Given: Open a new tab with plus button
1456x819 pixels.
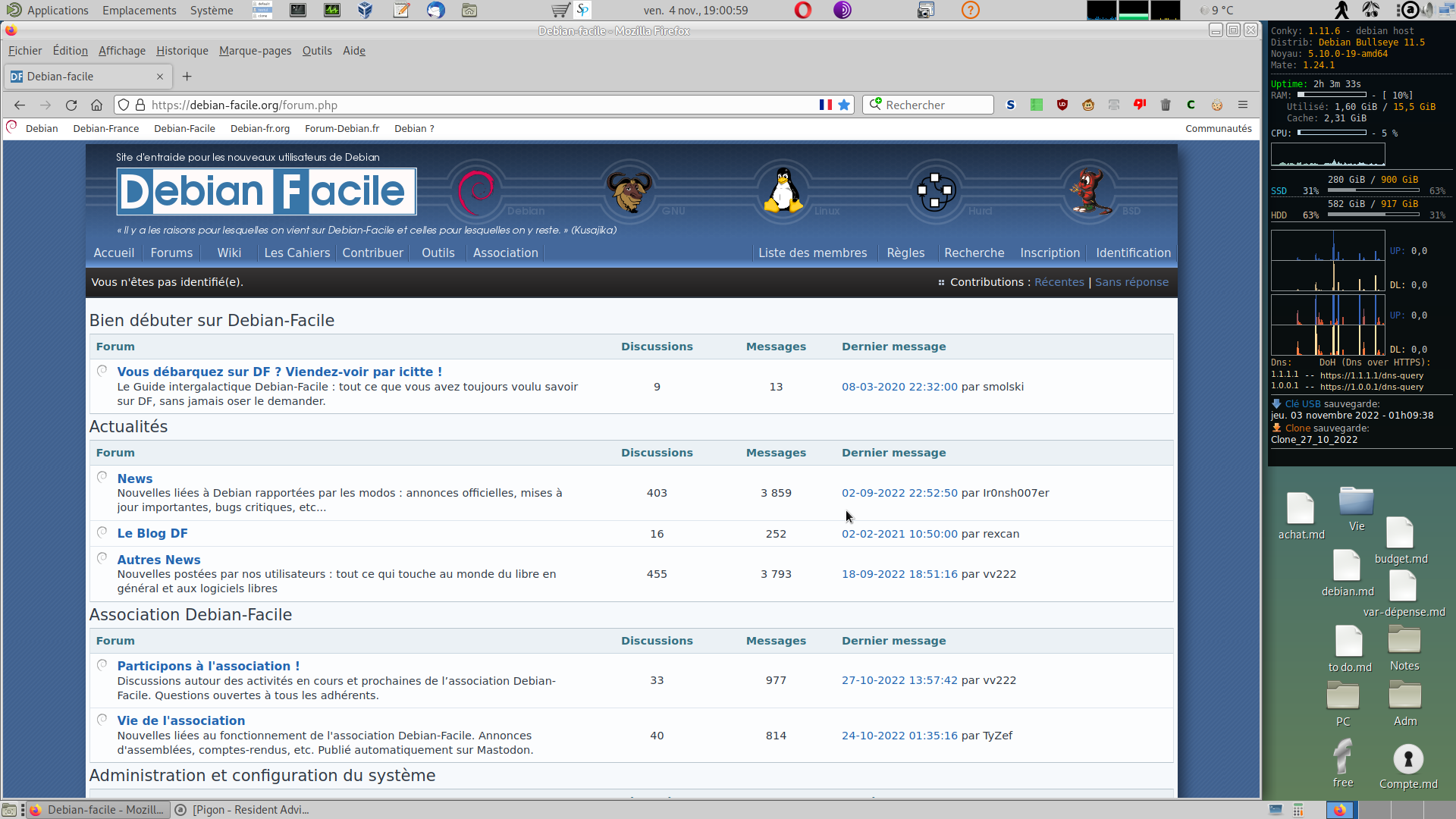Looking at the screenshot, I should pos(187,76).
